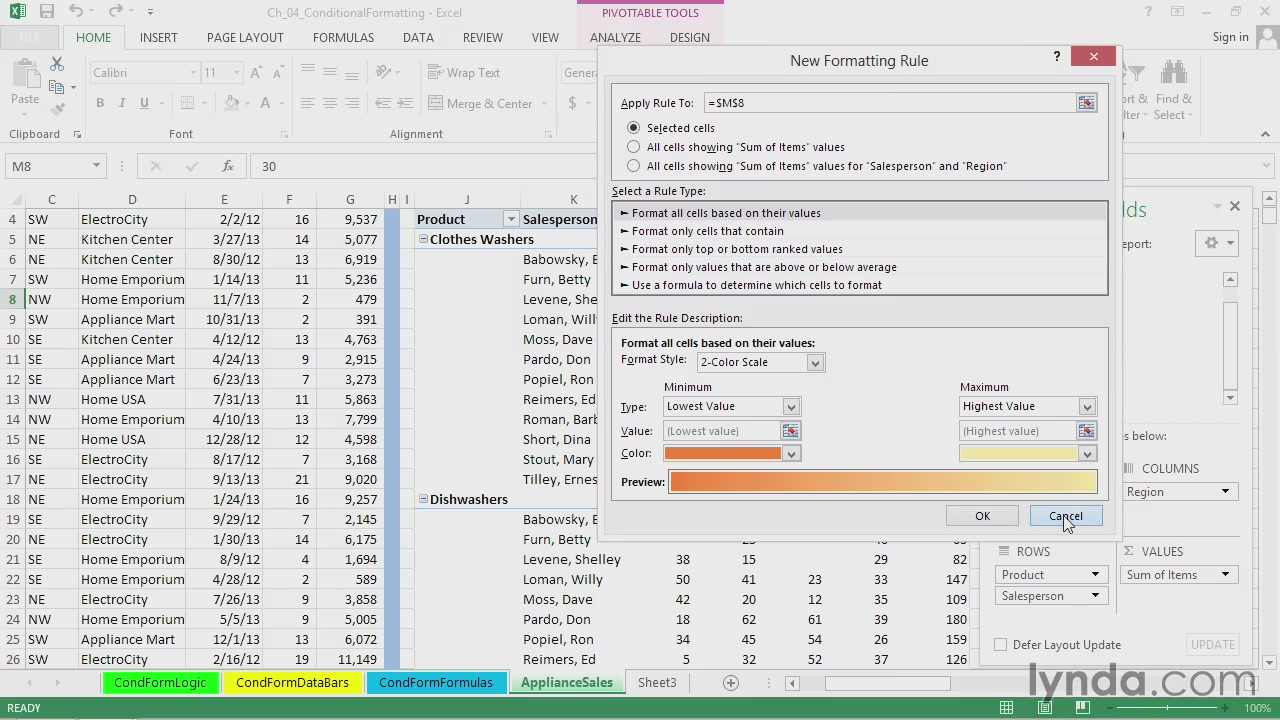1280x720 pixels.
Task: Open the FORMULAS ribbon tab
Action: click(x=343, y=37)
